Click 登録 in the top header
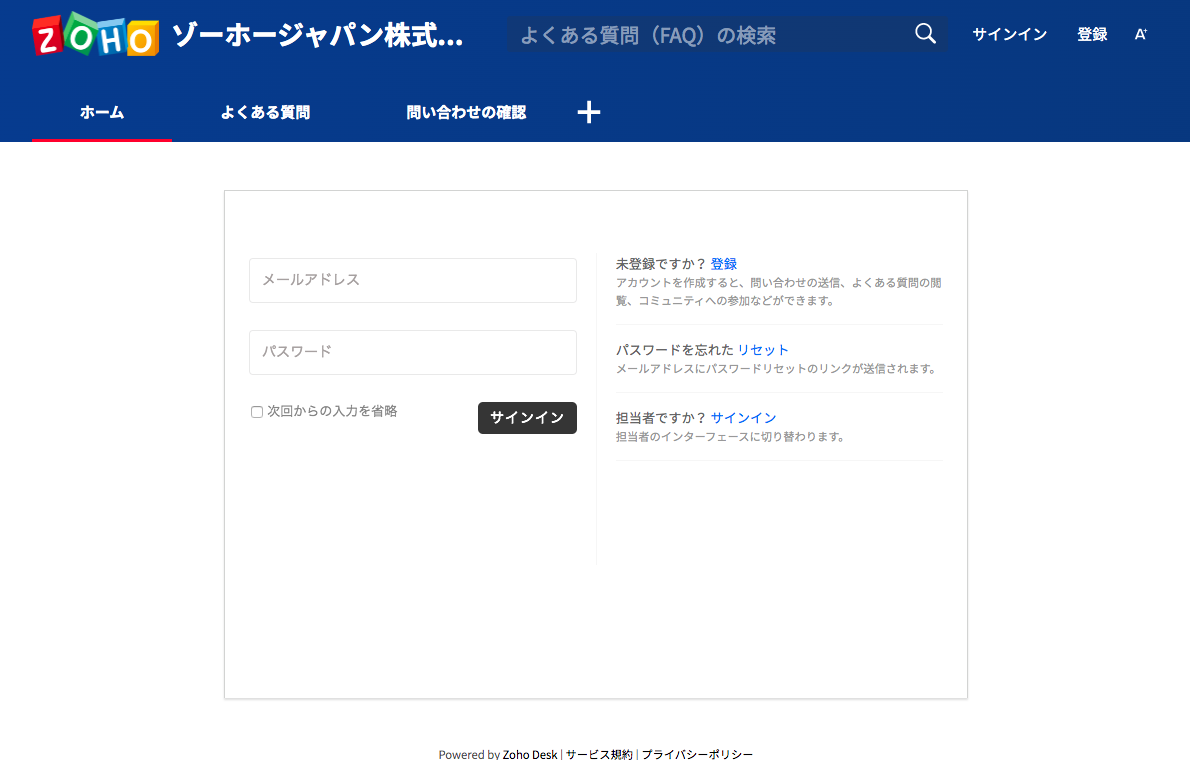1190x760 pixels. click(x=1092, y=35)
